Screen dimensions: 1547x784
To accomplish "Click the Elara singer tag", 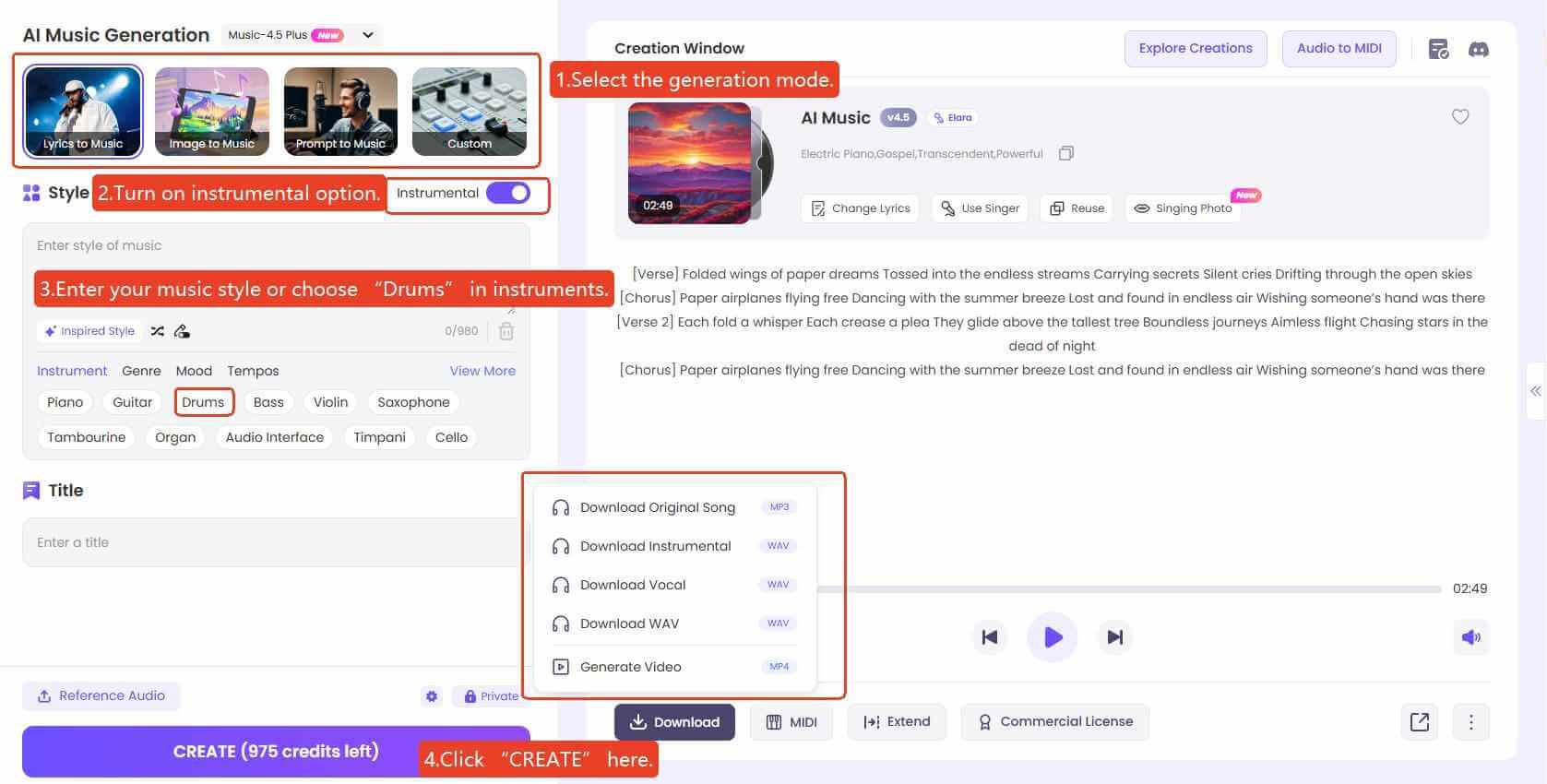I will [x=954, y=117].
